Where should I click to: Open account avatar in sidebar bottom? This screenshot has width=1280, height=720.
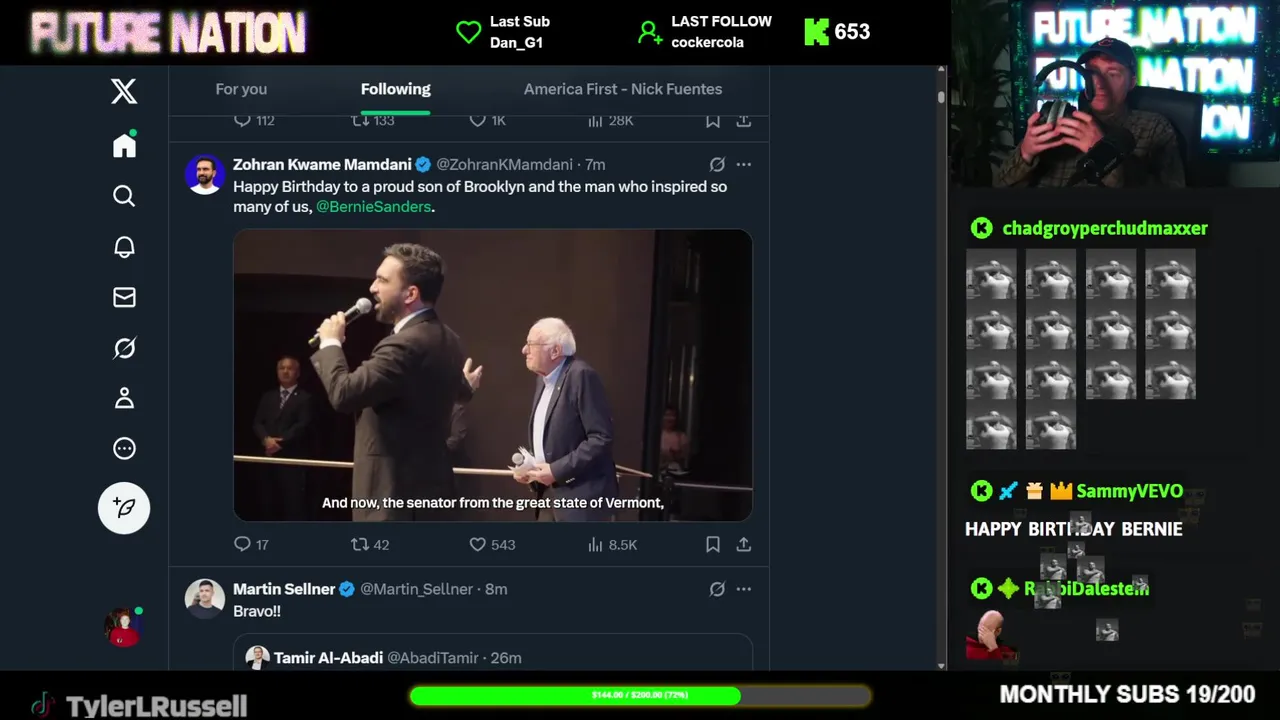tap(124, 627)
